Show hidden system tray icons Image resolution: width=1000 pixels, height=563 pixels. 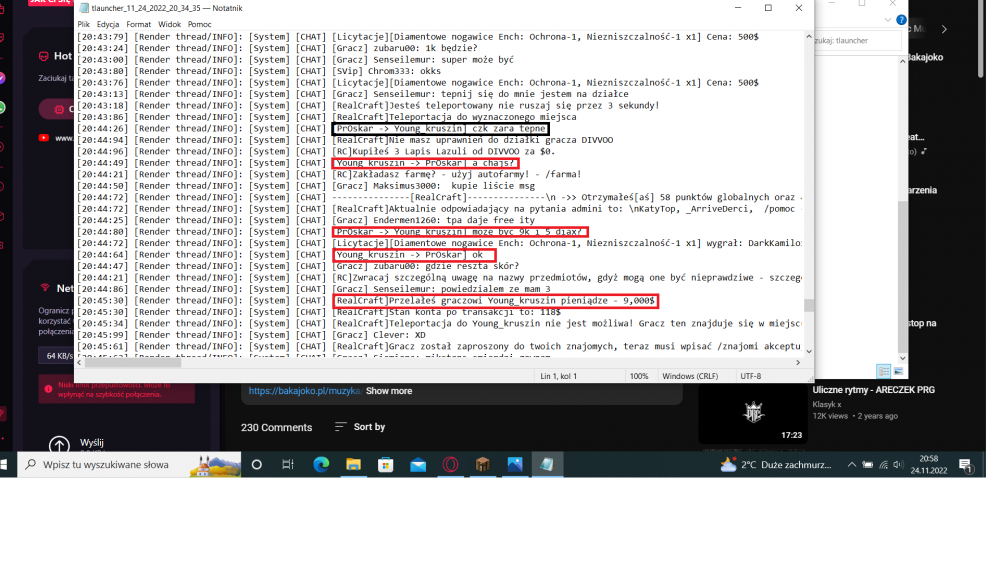tap(852, 465)
